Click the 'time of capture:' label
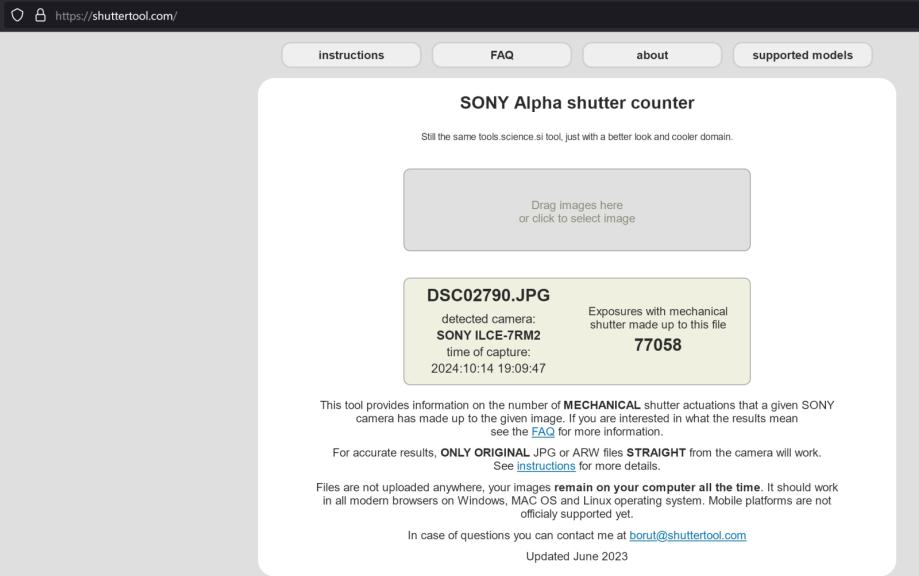919x576 pixels. tap(488, 352)
